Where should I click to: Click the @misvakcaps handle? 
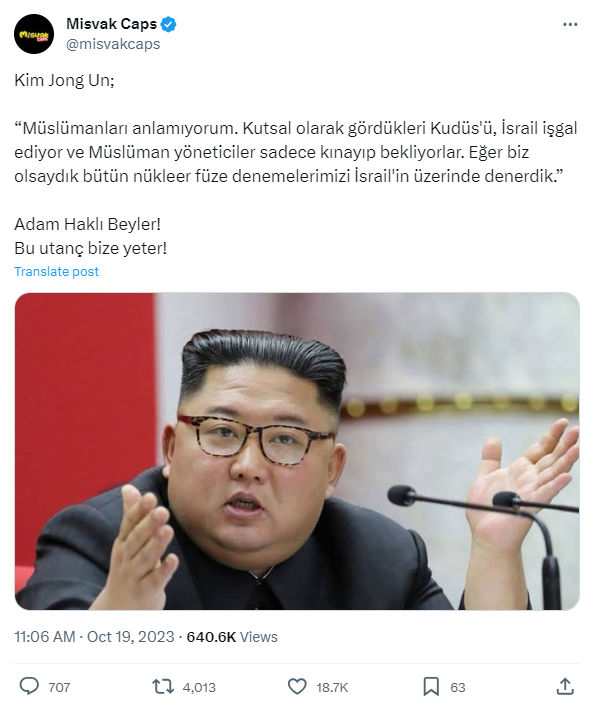[113, 44]
